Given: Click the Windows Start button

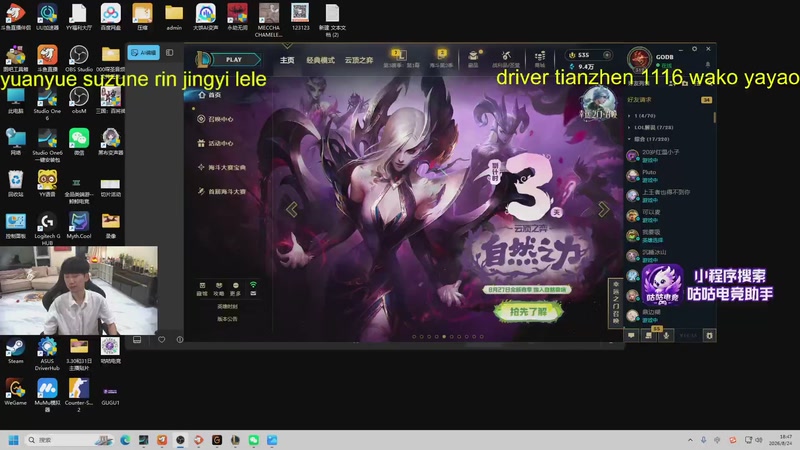Looking at the screenshot, I should point(14,440).
